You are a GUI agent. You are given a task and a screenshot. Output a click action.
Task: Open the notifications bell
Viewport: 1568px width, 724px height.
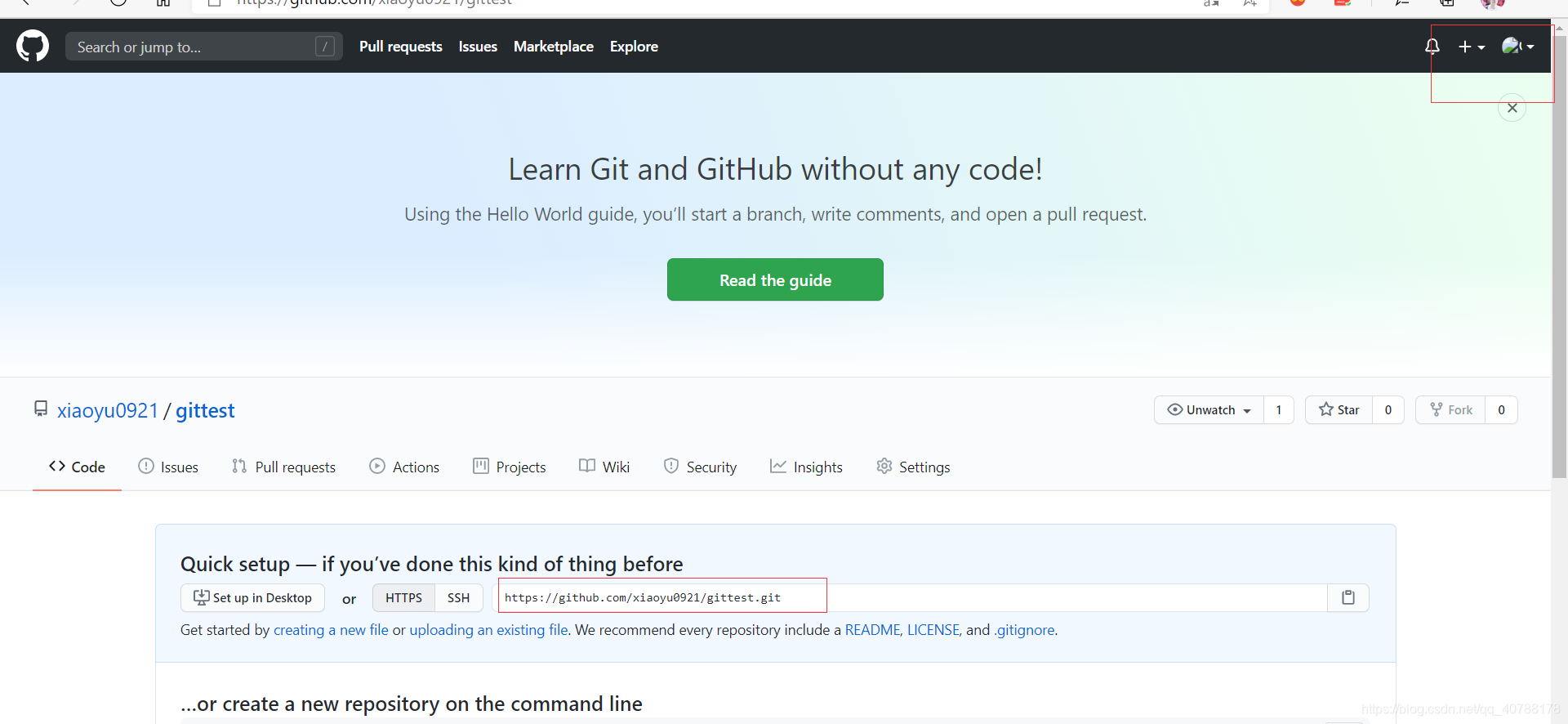click(x=1432, y=47)
